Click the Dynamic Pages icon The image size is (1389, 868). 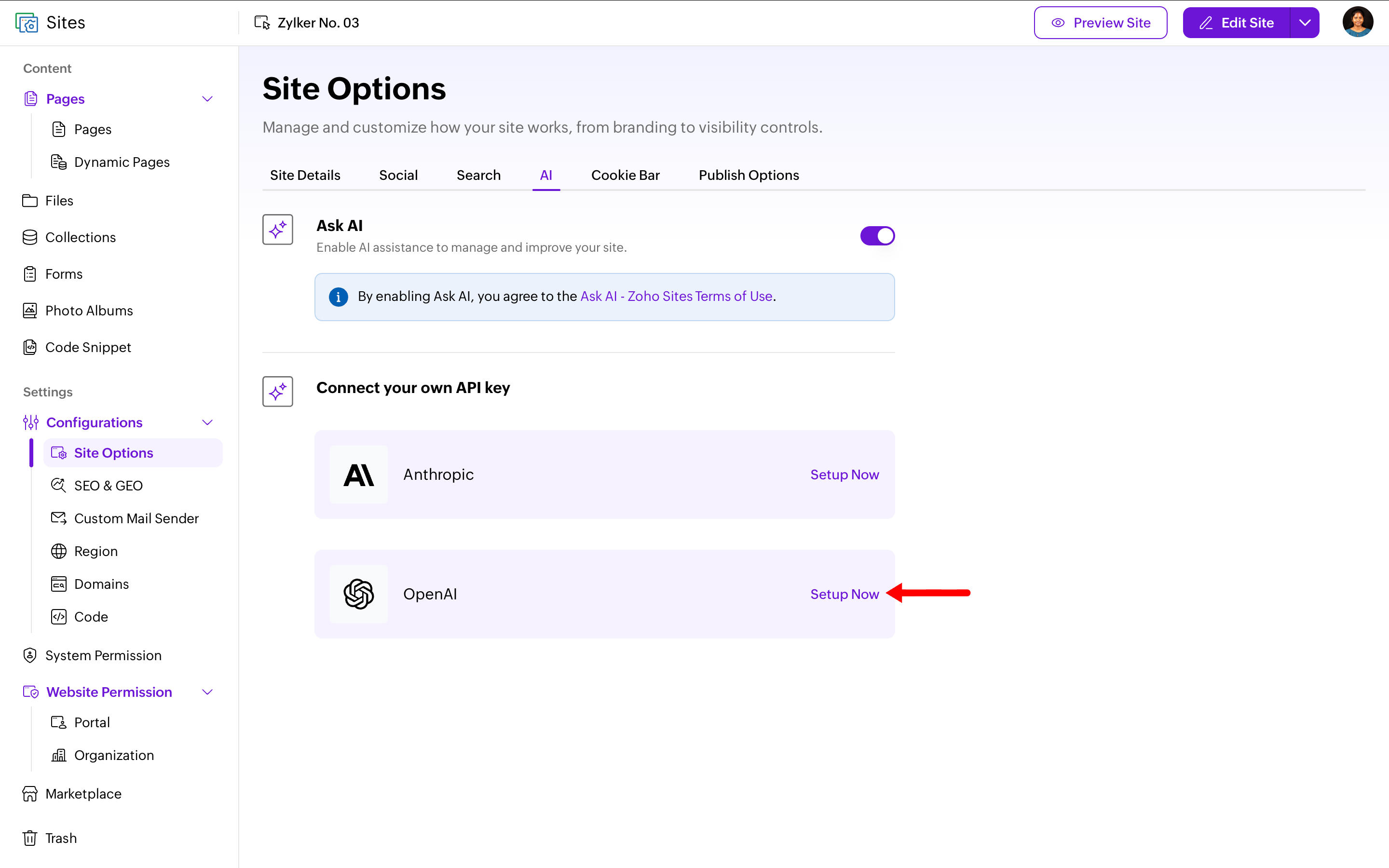point(58,162)
